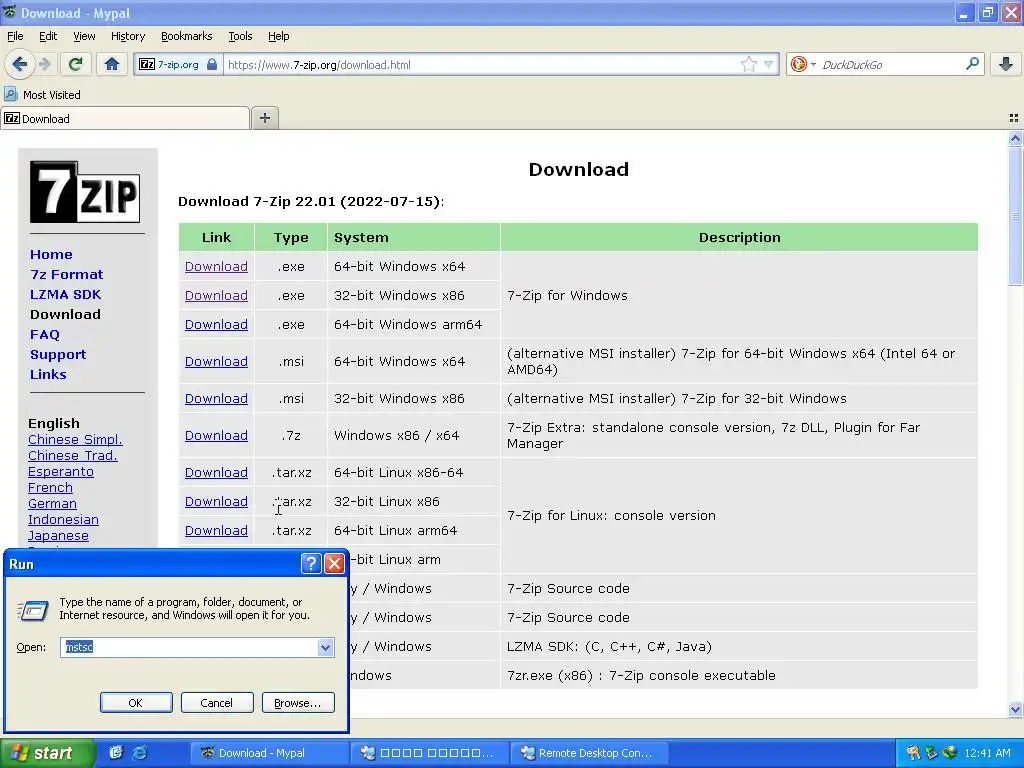Open the Help menu
The width and height of the screenshot is (1024, 768).
coord(279,36)
